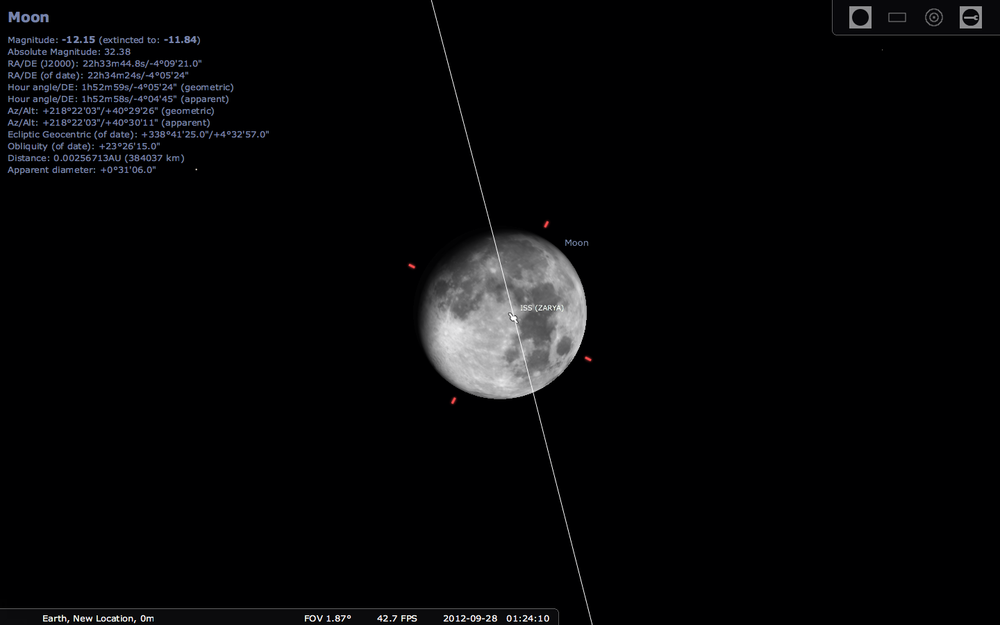1000x625 pixels.
Task: Select the red satellite marker below the Moon
Action: click(x=452, y=400)
